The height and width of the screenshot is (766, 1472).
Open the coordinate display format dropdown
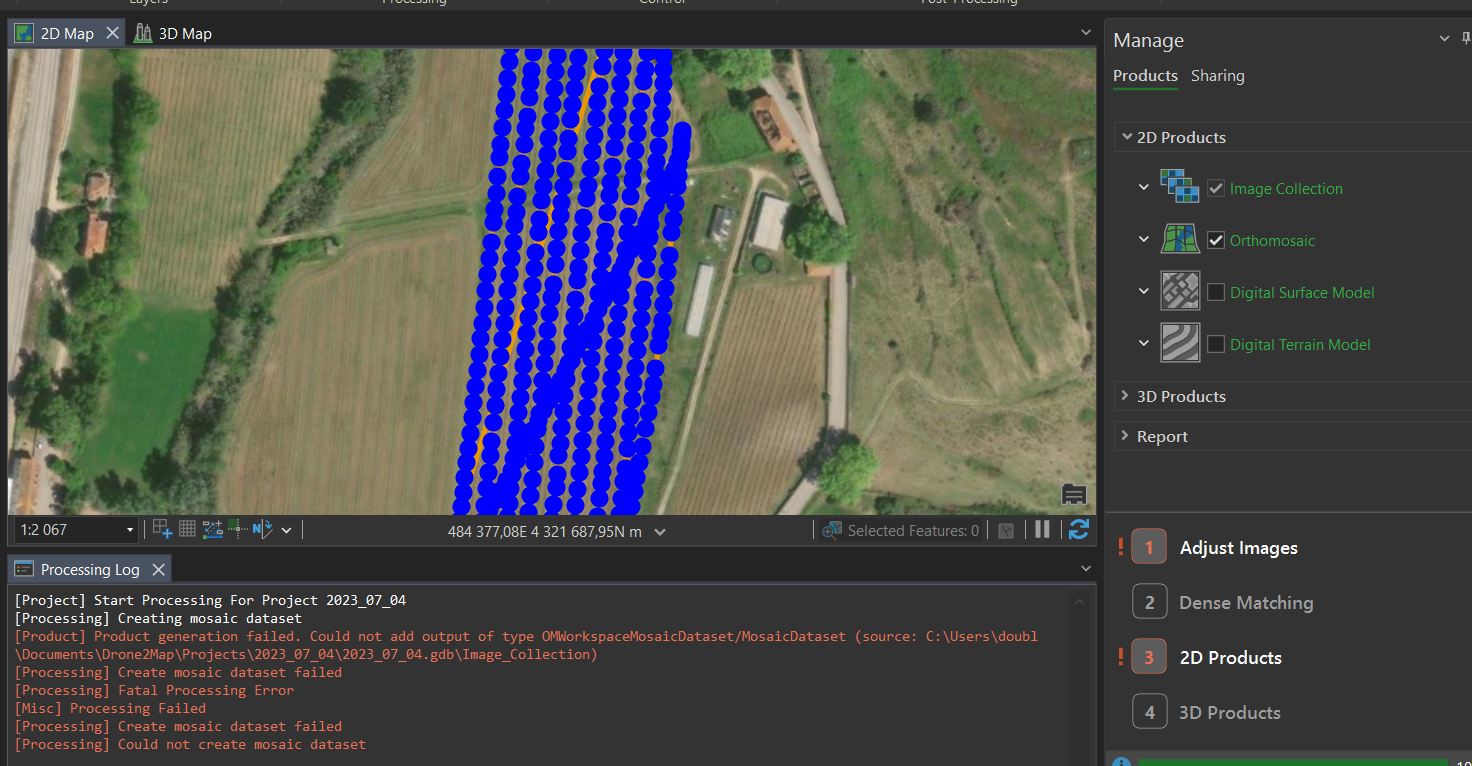(x=660, y=531)
